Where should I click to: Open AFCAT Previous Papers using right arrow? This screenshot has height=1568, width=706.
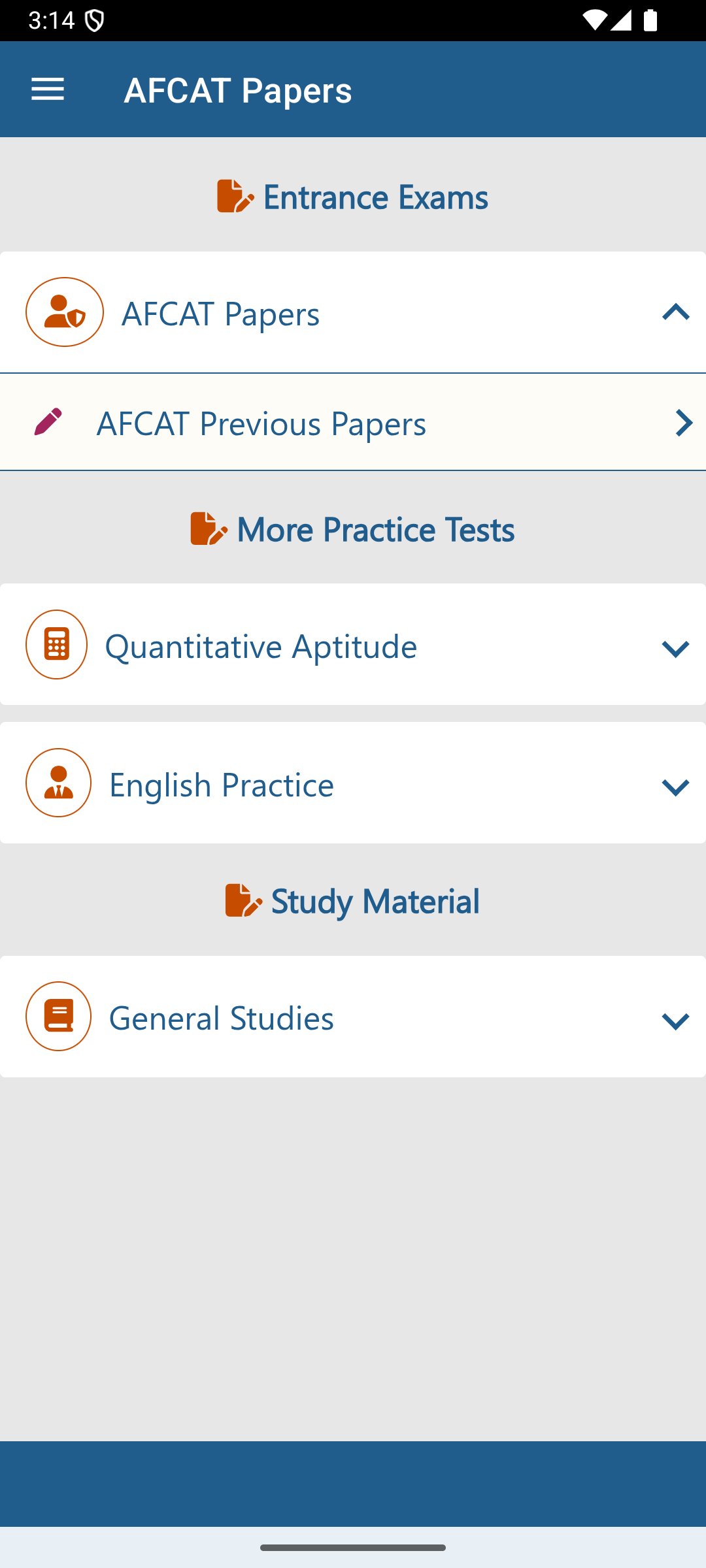(683, 423)
